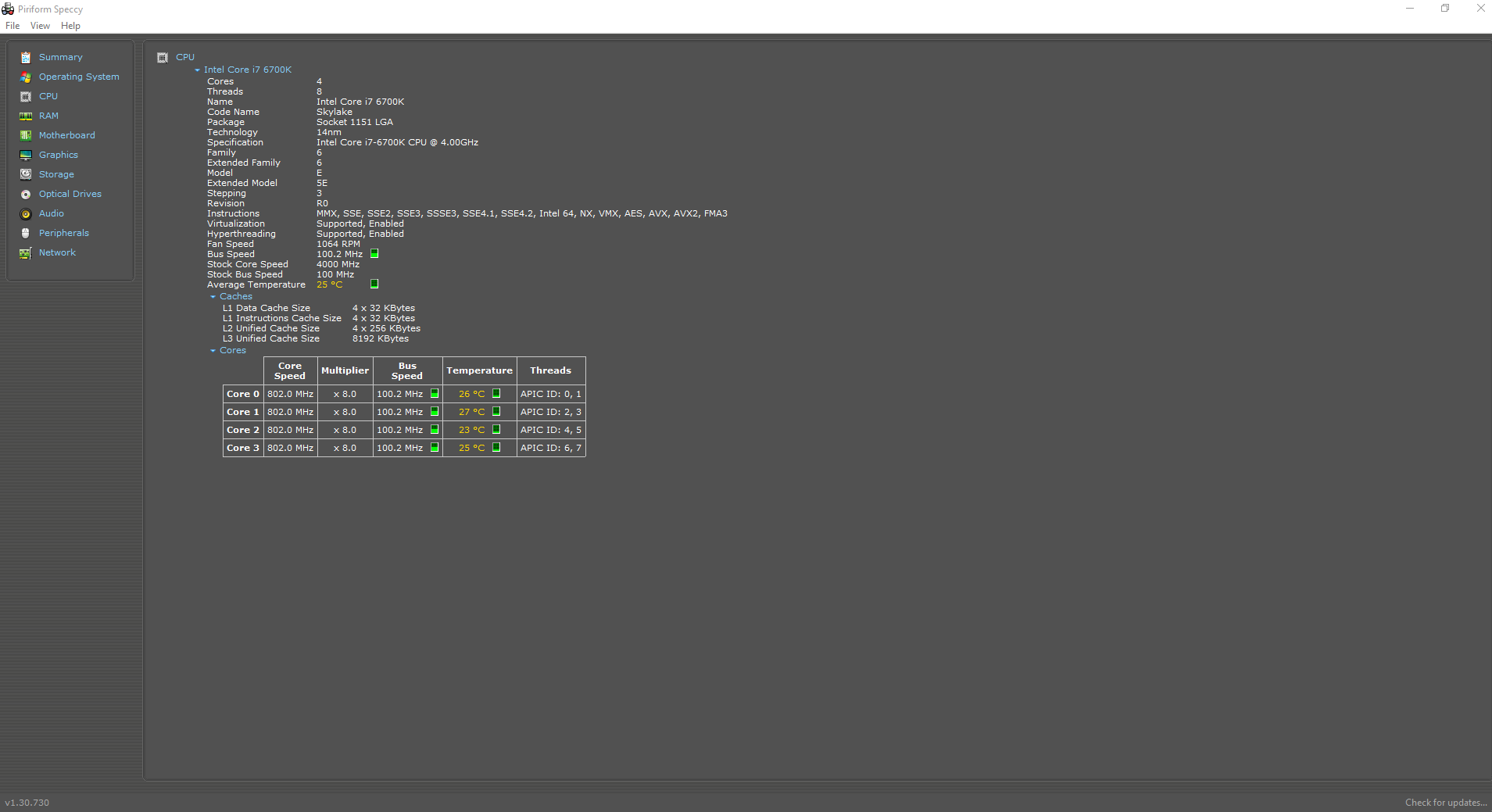Click the Storage sidebar icon
1492x812 pixels.
click(26, 173)
